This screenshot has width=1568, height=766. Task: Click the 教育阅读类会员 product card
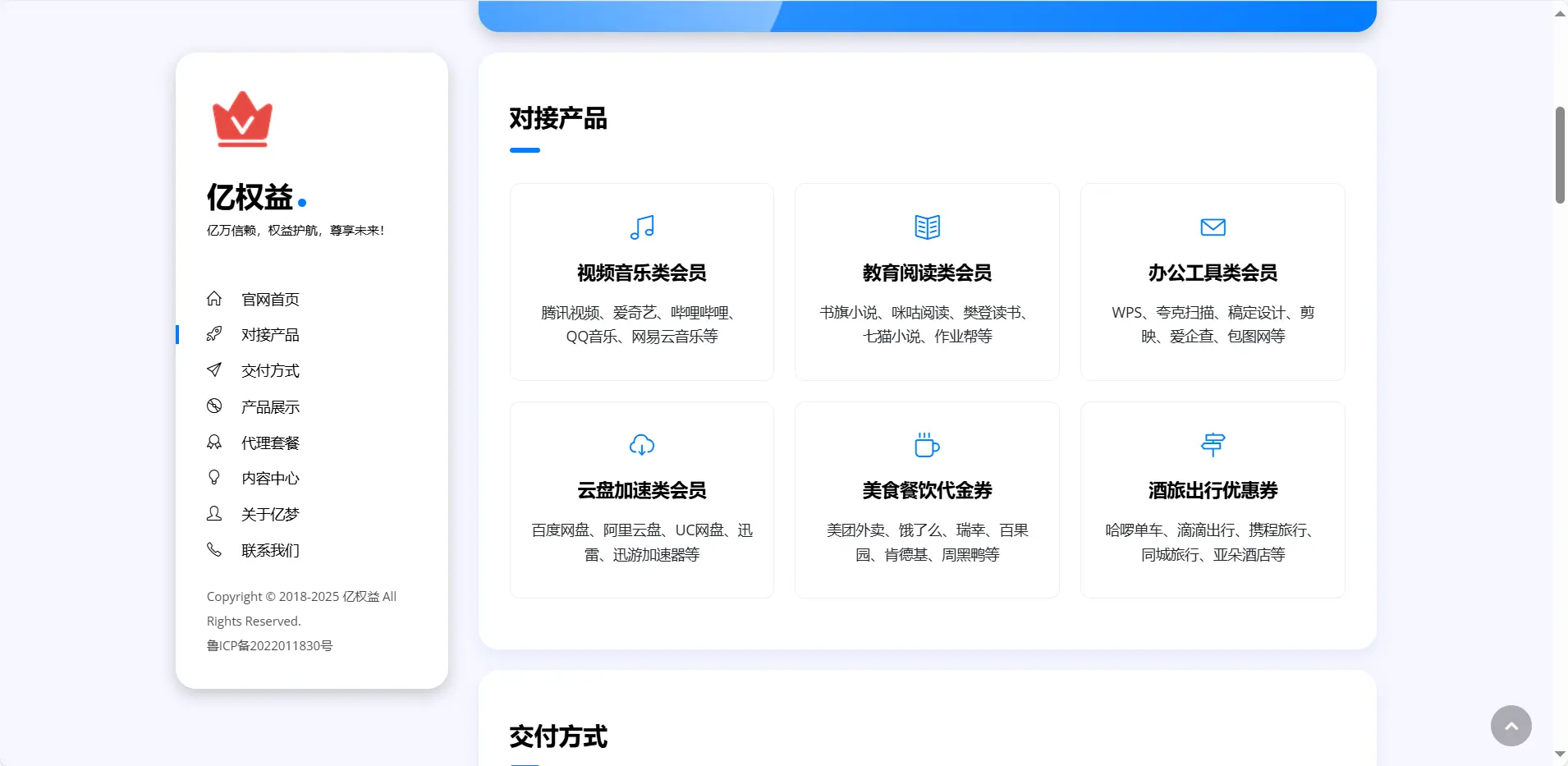pos(927,282)
